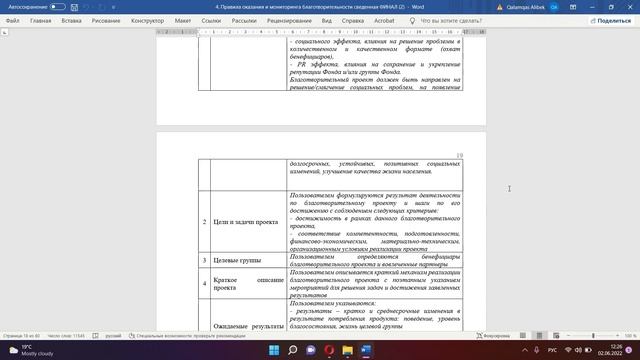Click the word count 'Число слов' indicator
Screen dimensions: 640x360
(x=66, y=336)
